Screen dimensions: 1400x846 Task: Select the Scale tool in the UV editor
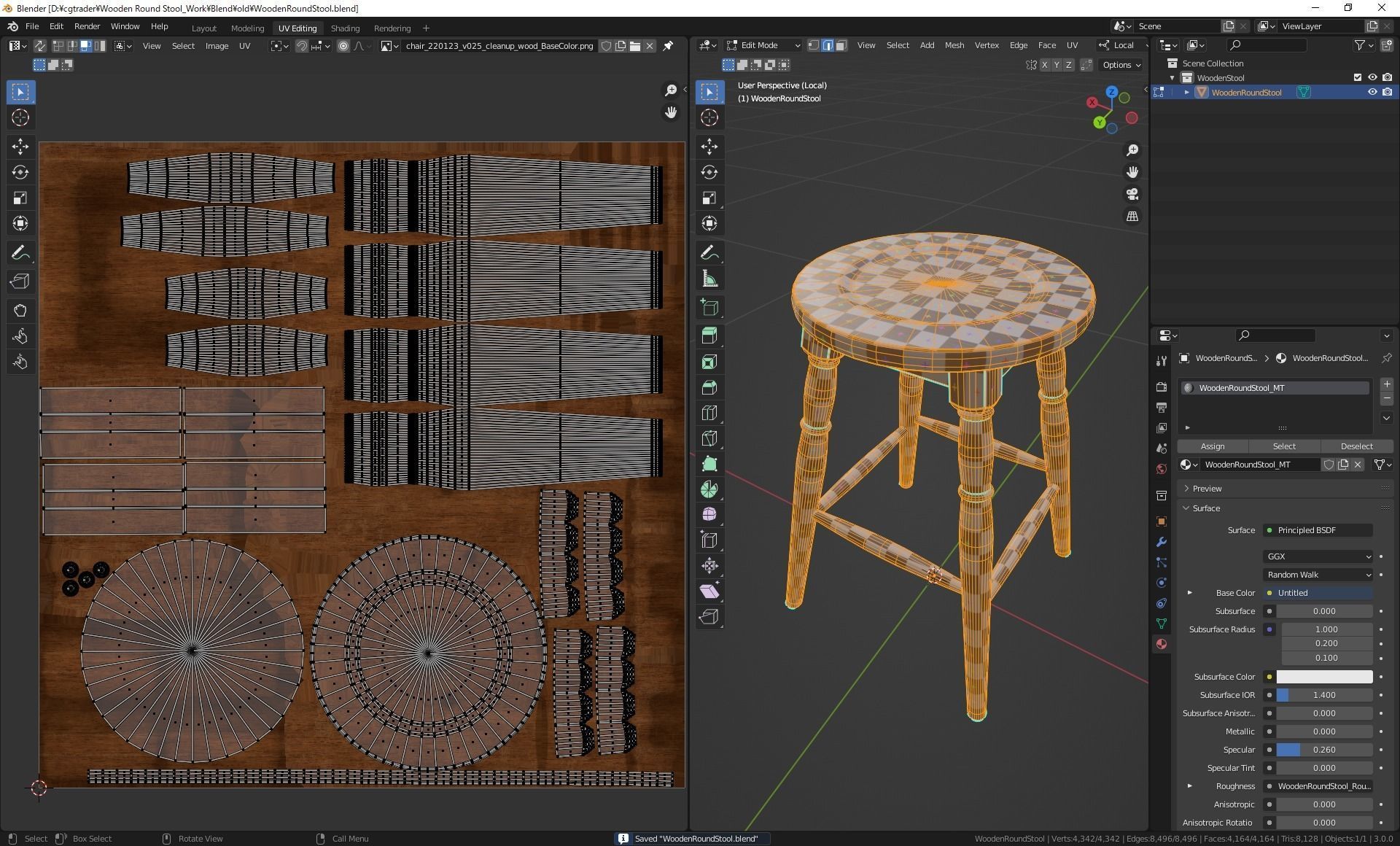[20, 198]
